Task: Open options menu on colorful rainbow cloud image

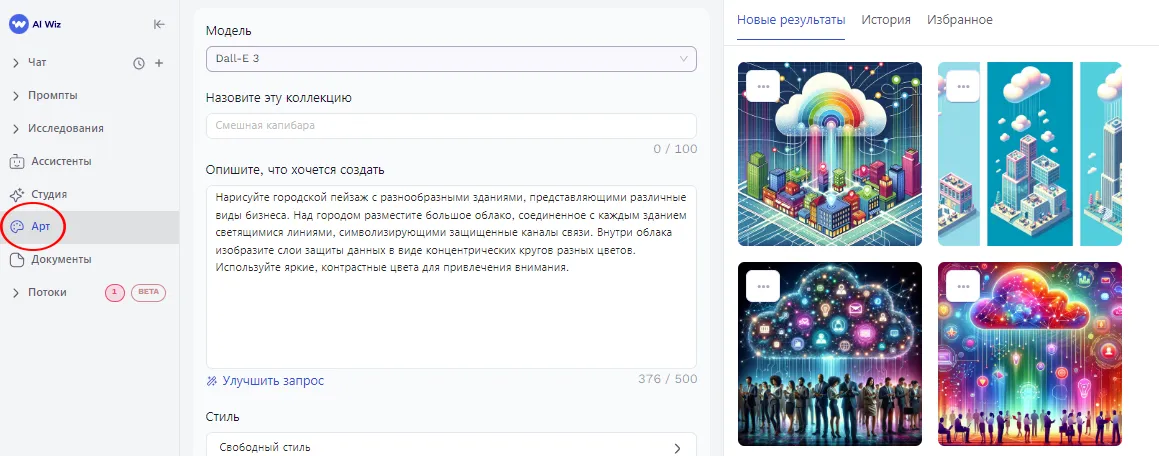Action: pos(963,286)
